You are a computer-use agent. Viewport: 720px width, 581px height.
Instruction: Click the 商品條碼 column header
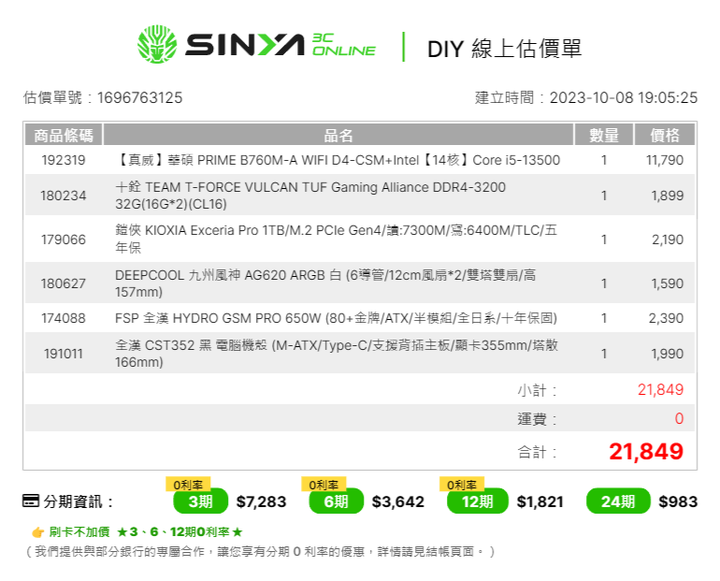[63, 135]
